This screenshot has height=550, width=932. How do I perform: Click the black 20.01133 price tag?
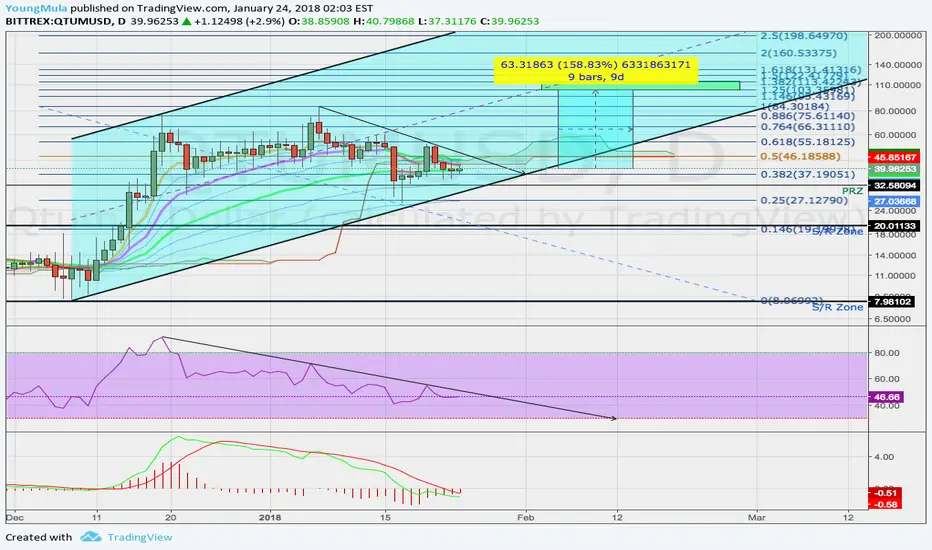pyautogui.click(x=895, y=226)
